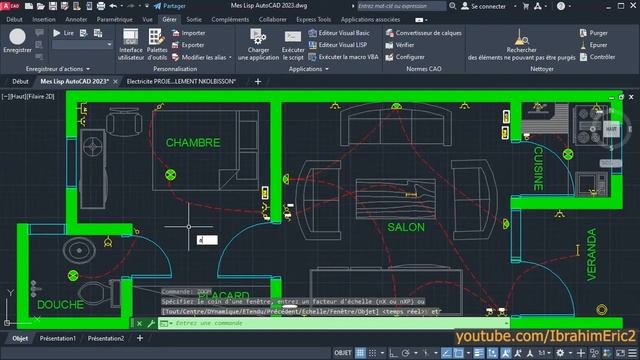Open Palettes d'outils customization
The width and height of the screenshot is (640, 360).
157,44
